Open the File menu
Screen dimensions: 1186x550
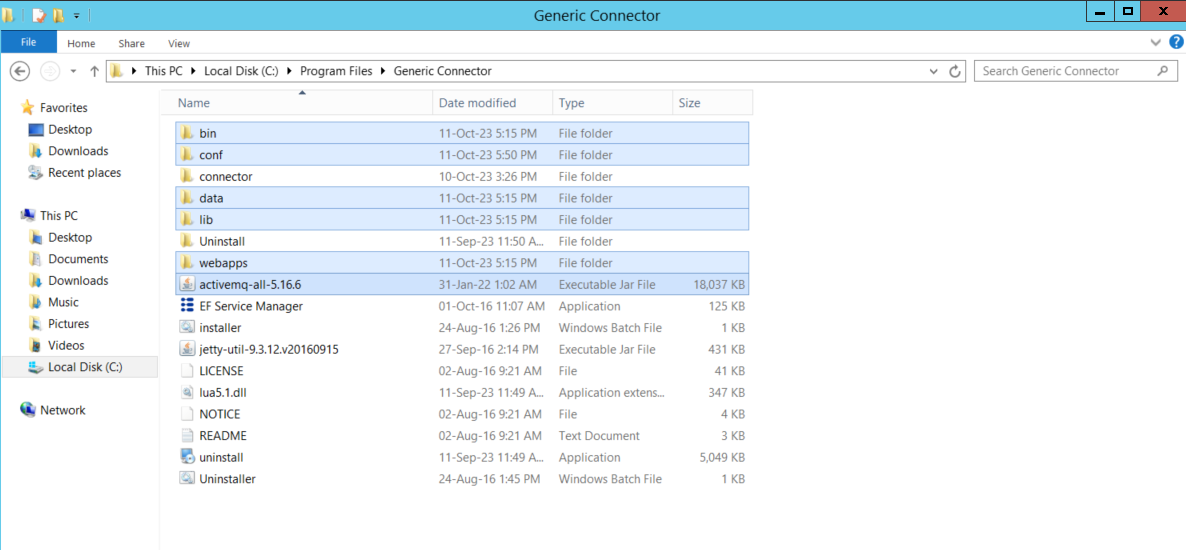[28, 43]
